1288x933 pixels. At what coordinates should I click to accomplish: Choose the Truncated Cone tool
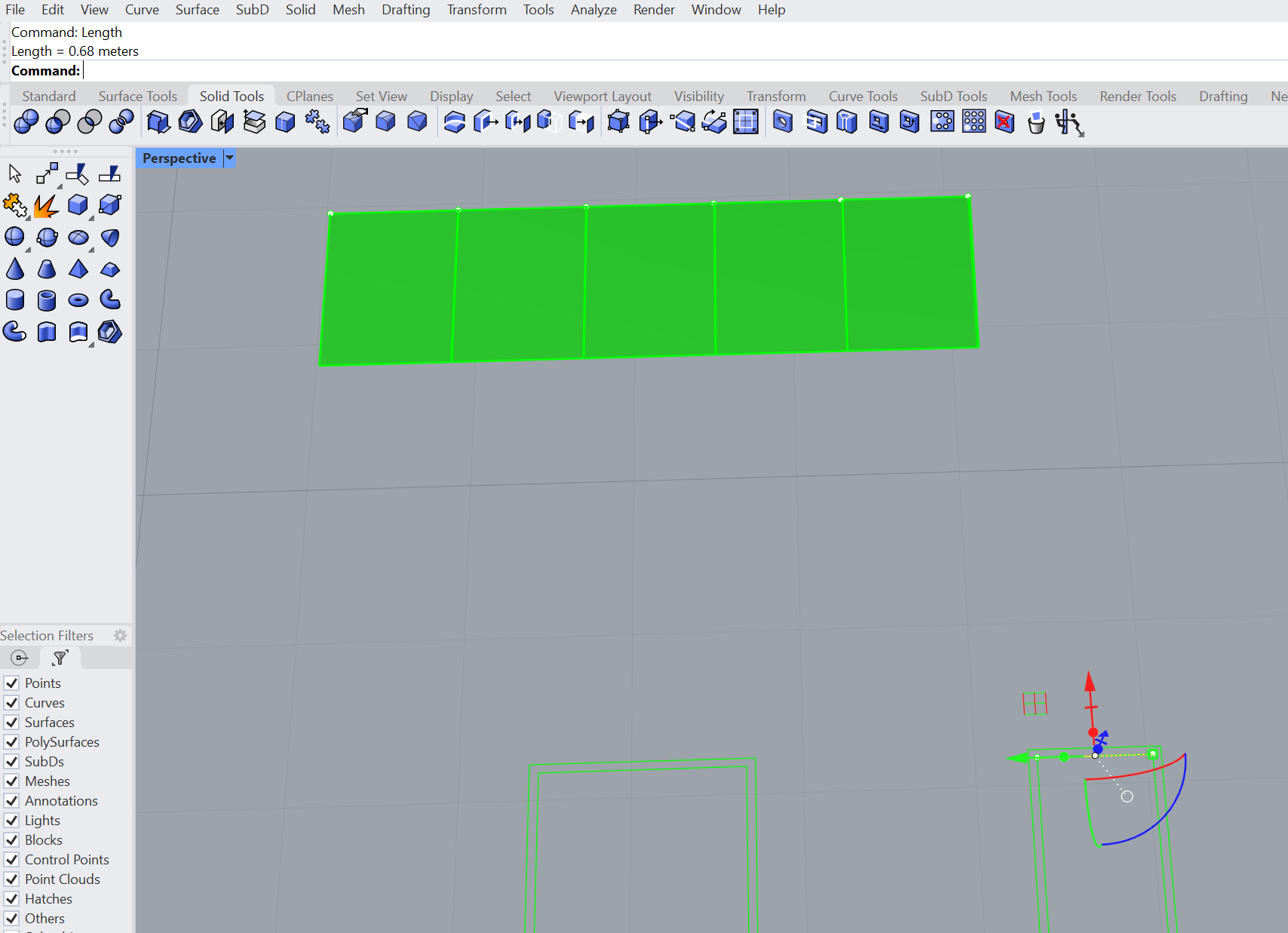coord(46,269)
